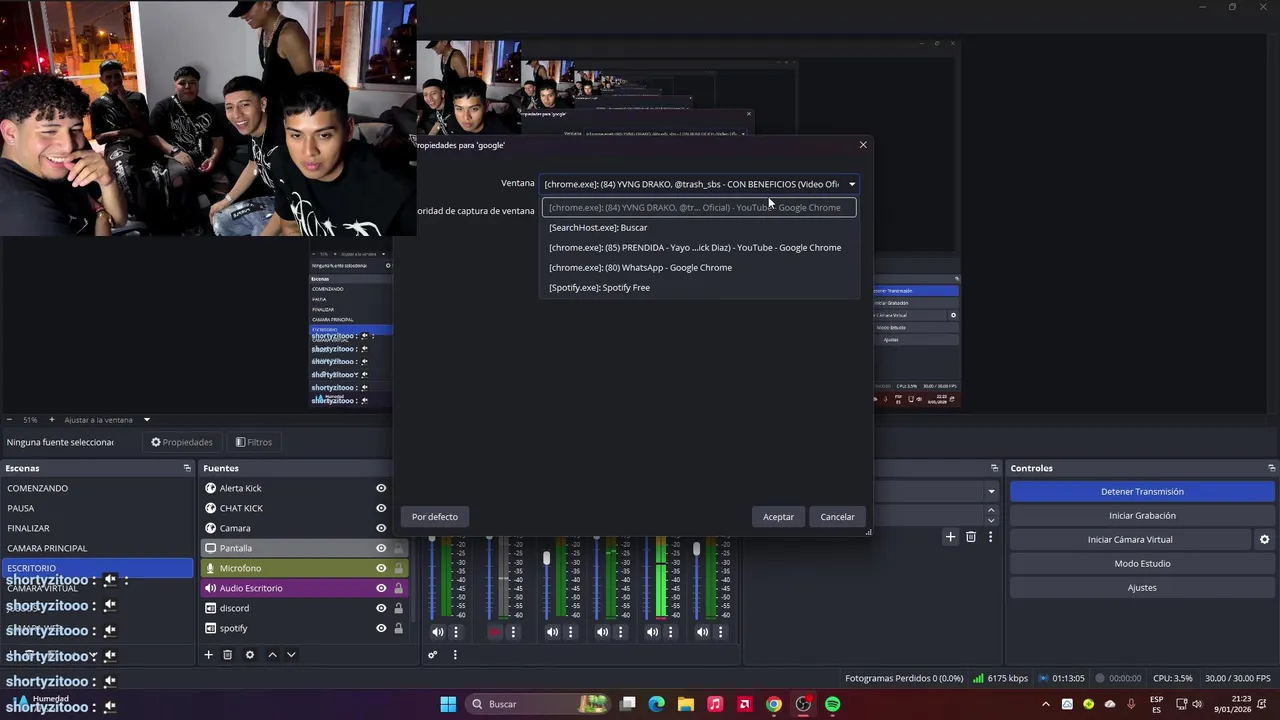Start recording with Iniciar Grabación

(x=1142, y=515)
